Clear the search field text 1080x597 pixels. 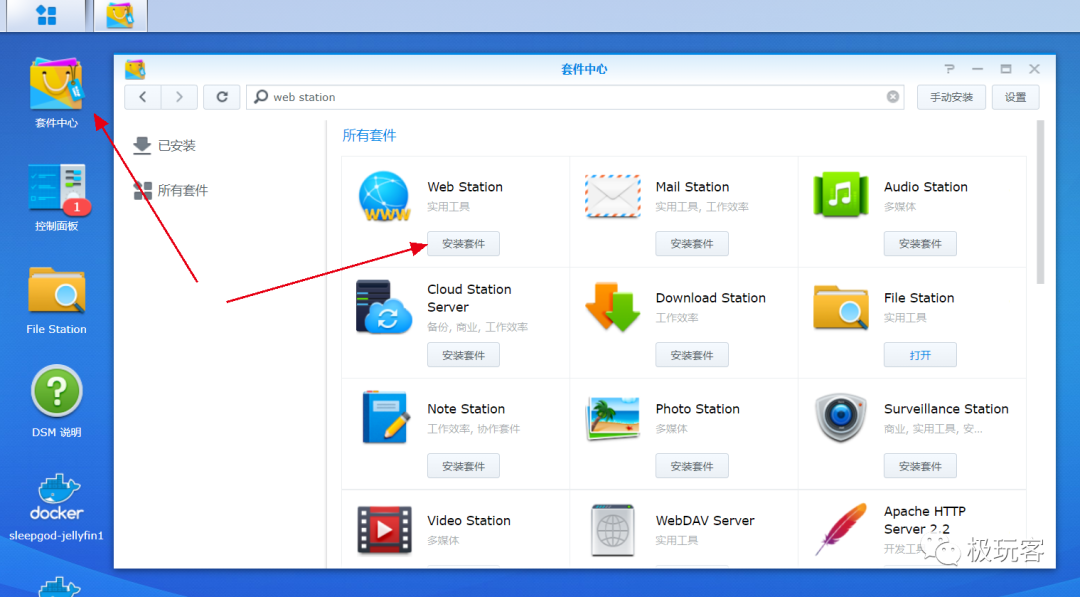(893, 97)
